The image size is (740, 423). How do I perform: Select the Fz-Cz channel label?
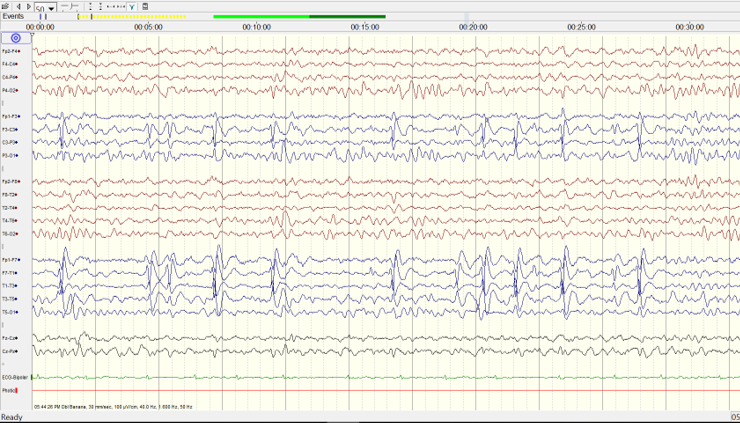[x=10, y=338]
